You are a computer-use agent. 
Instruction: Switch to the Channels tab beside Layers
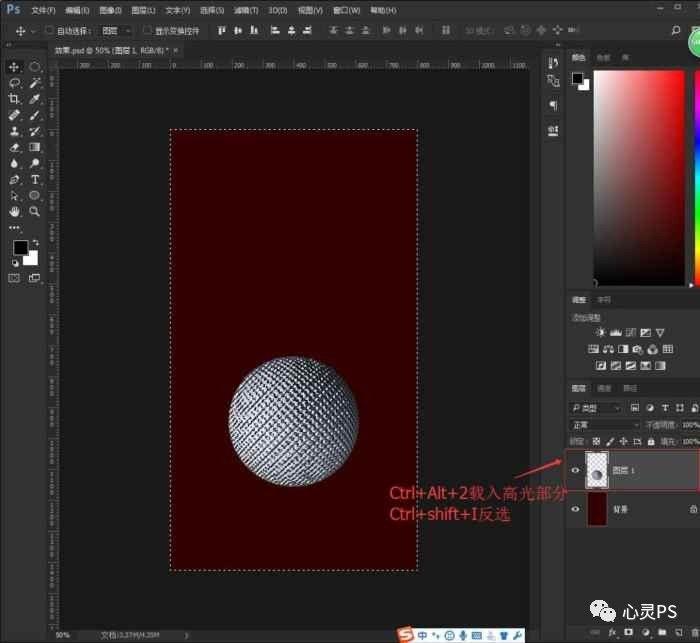(604, 388)
